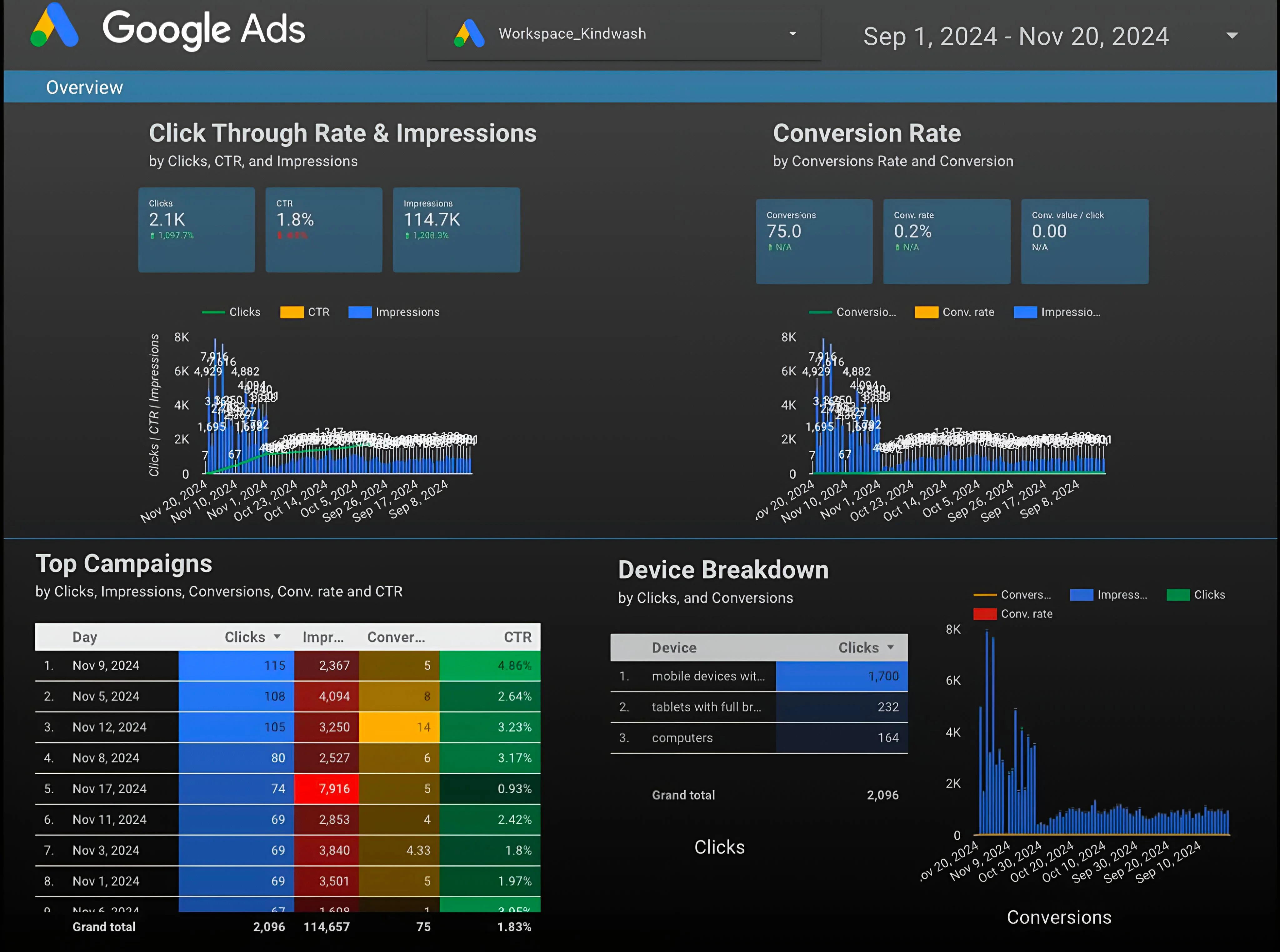Expand the date range picker arrow

click(1232, 36)
